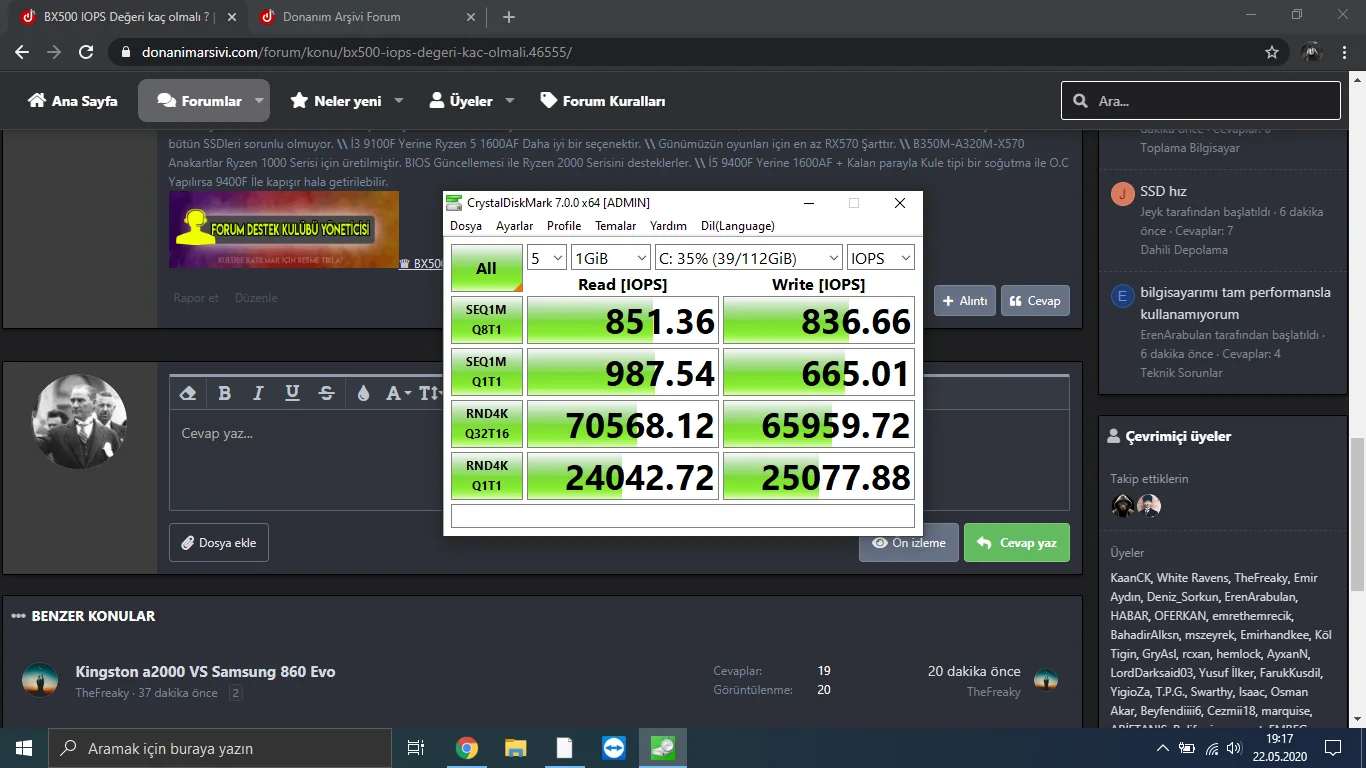Open a new browser tab with plus icon
The image size is (1366, 768).
pos(509,17)
